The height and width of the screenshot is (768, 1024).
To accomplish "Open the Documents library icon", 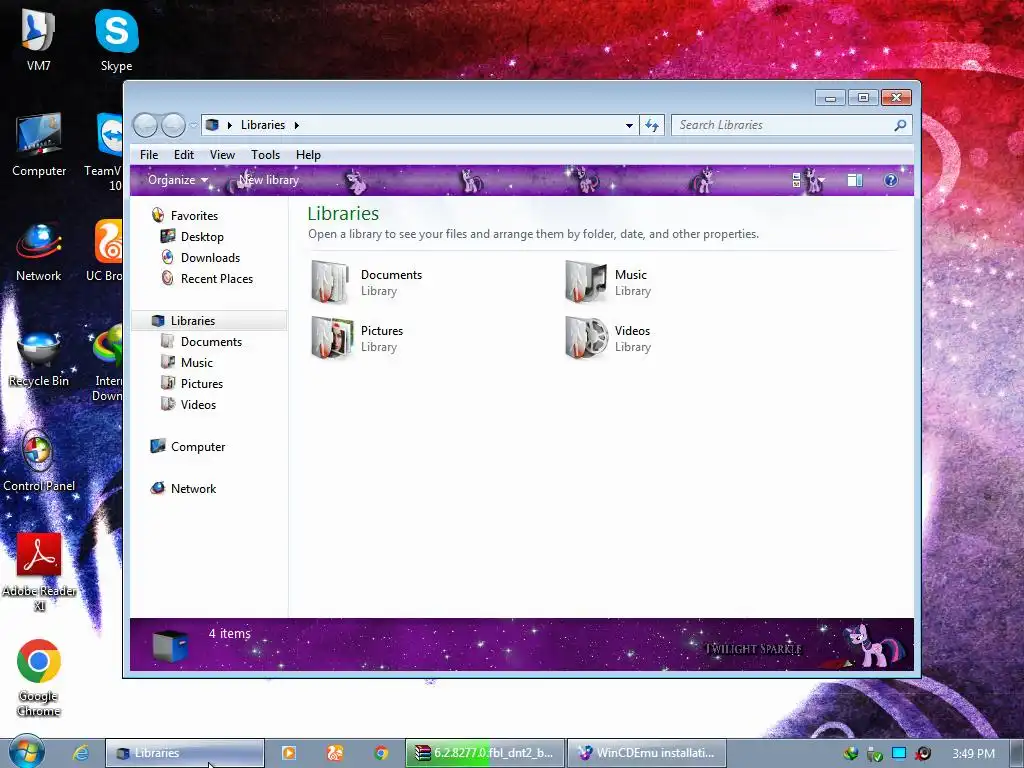I will point(330,282).
